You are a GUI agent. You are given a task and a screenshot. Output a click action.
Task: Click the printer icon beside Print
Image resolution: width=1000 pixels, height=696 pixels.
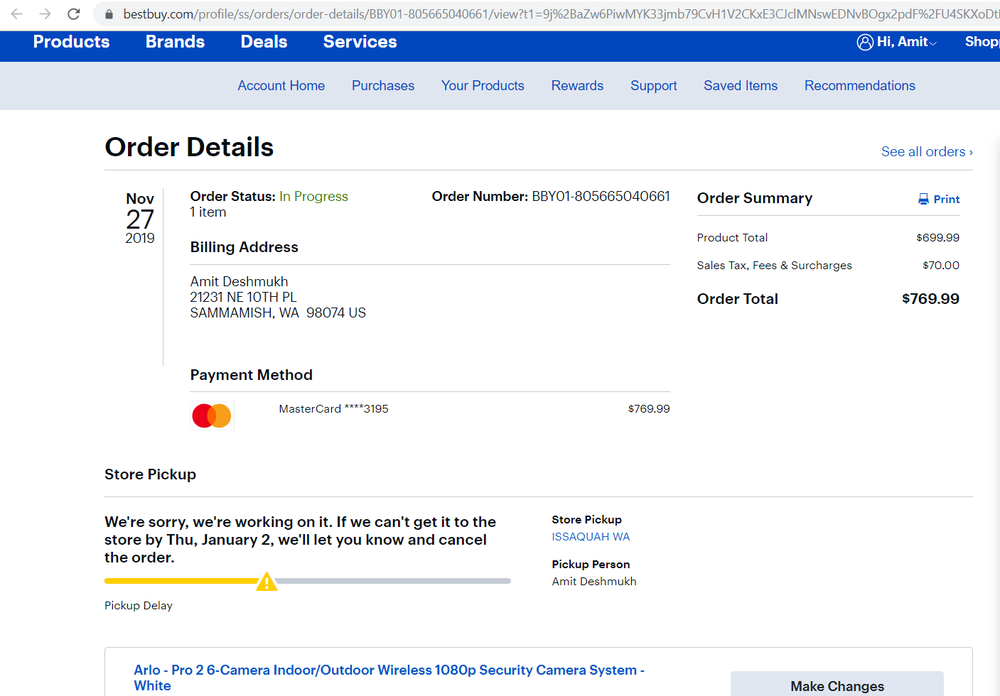[923, 199]
